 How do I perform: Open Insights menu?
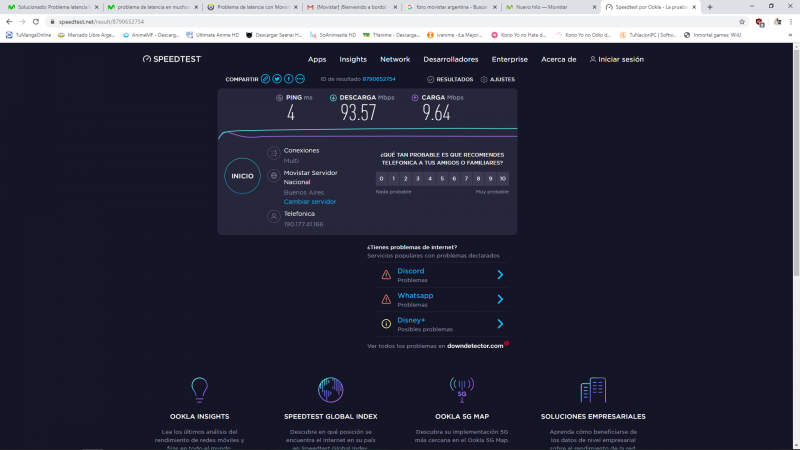[353, 60]
